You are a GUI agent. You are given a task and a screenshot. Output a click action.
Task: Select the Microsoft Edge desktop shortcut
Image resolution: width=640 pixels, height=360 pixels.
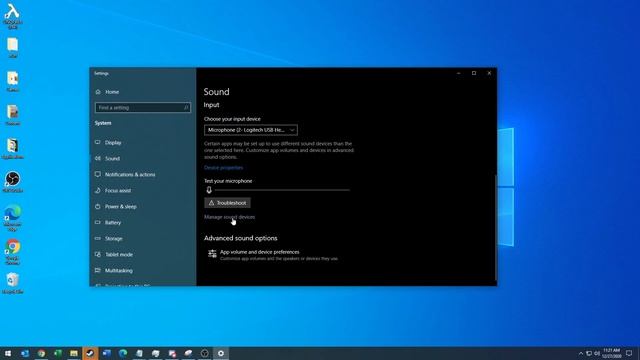tap(13, 218)
